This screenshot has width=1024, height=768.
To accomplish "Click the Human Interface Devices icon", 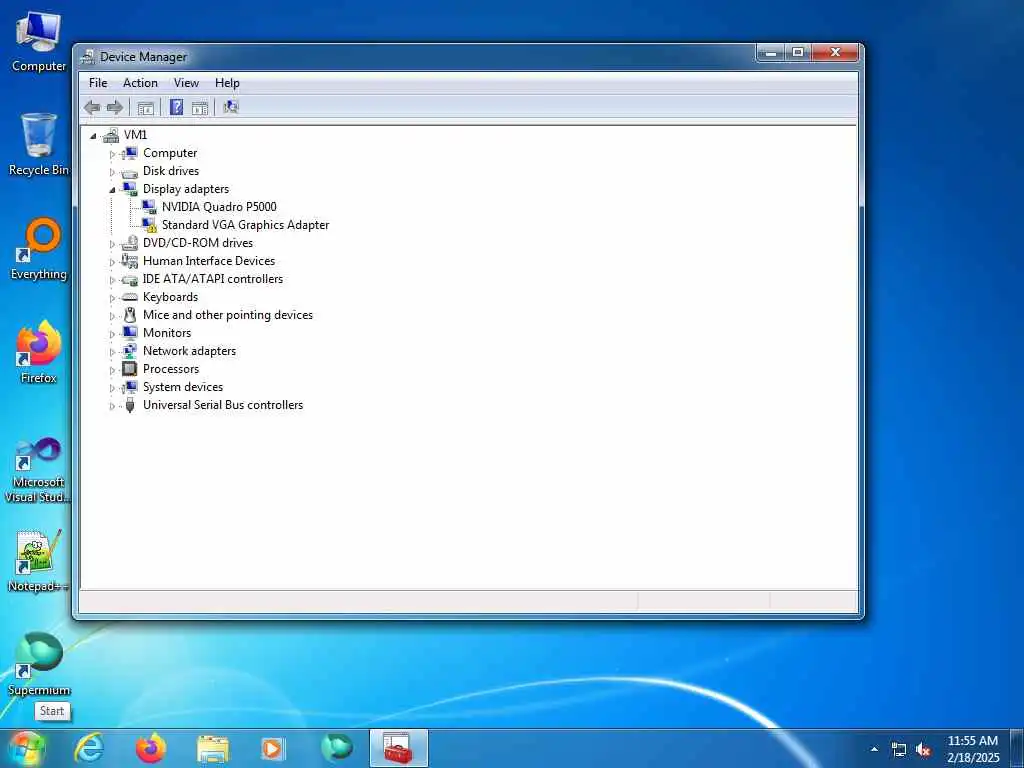I will coord(130,261).
